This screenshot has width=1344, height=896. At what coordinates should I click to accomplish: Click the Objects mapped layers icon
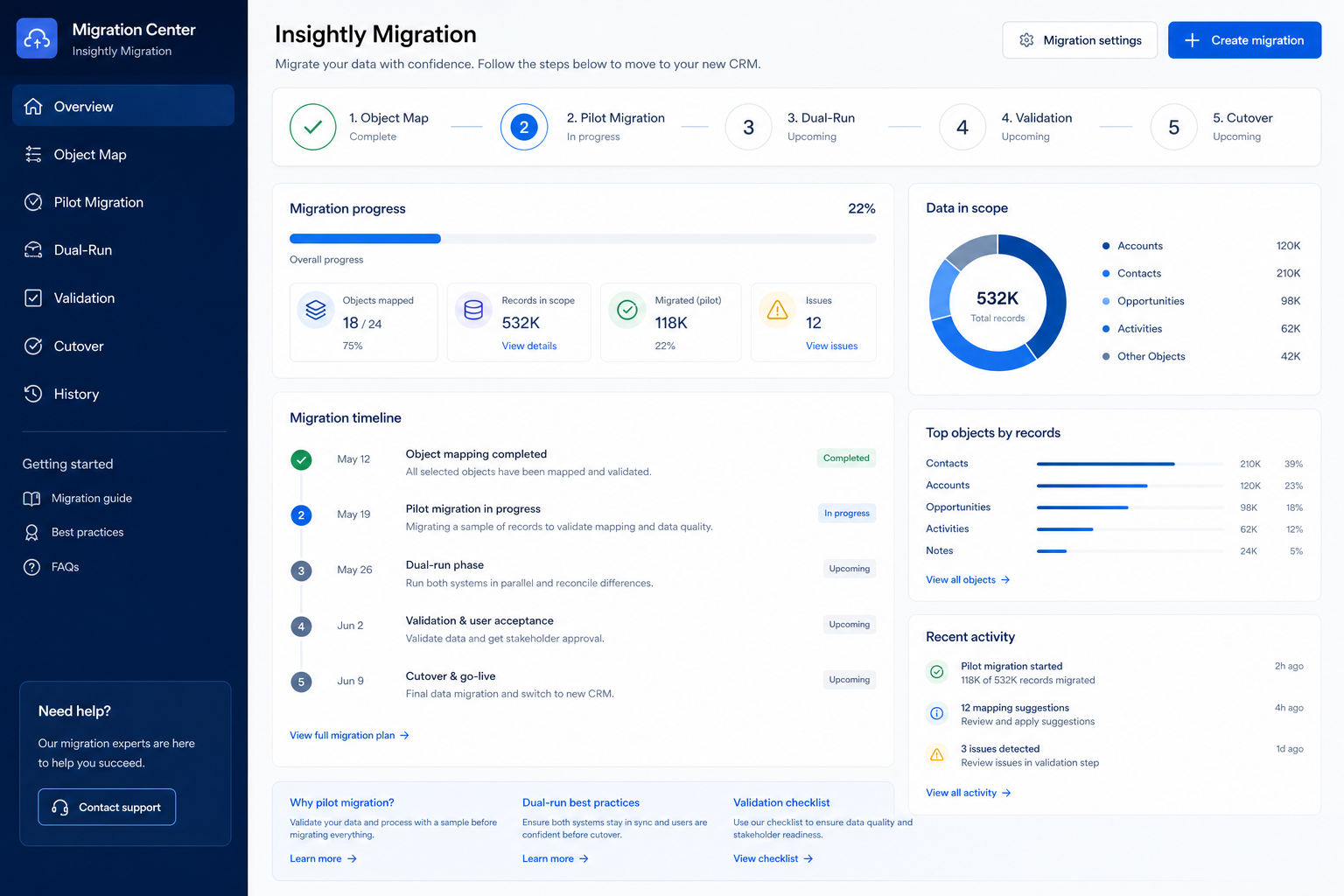coord(316,310)
